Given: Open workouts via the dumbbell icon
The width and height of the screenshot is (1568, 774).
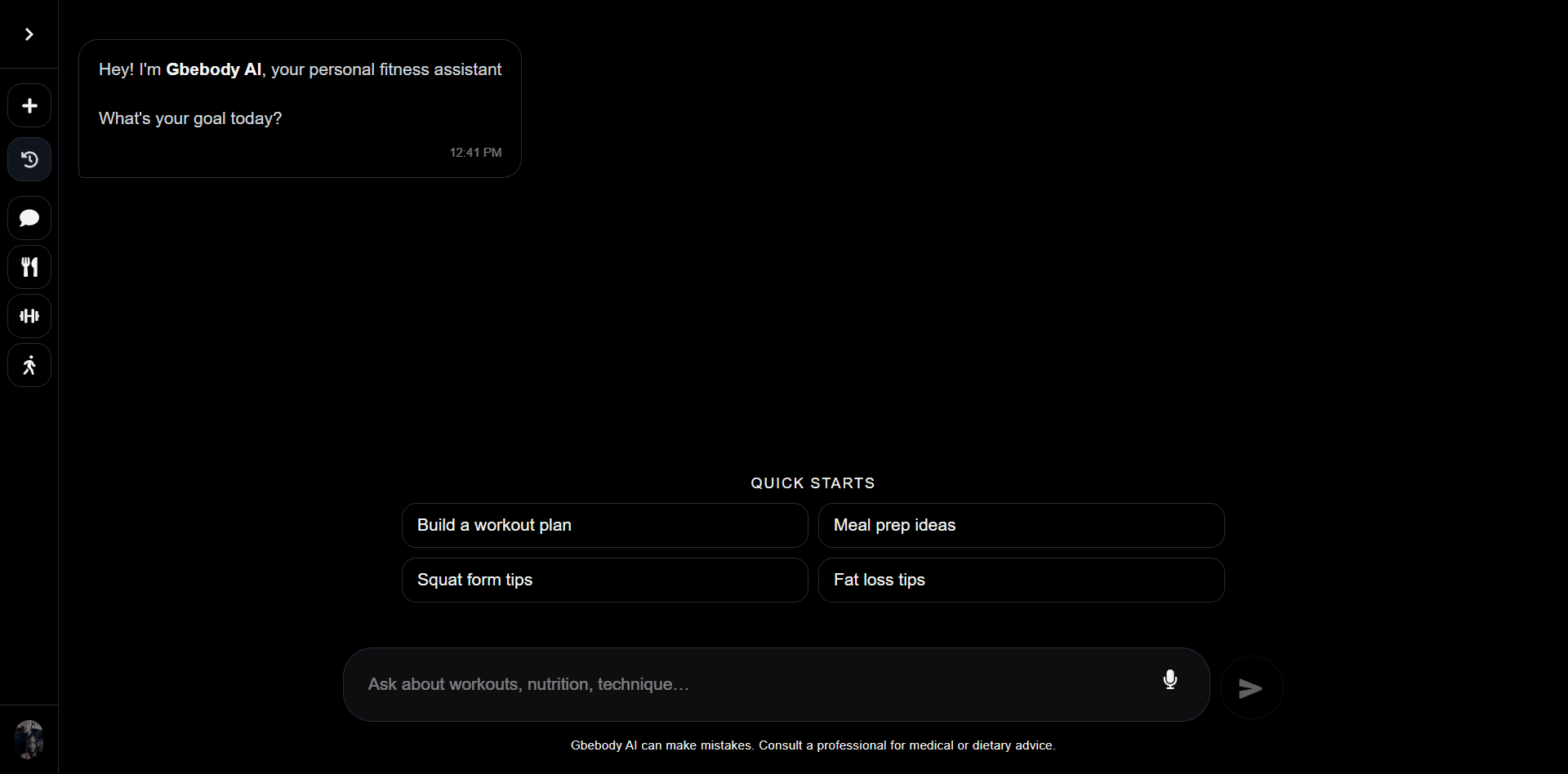Looking at the screenshot, I should pyautogui.click(x=29, y=316).
